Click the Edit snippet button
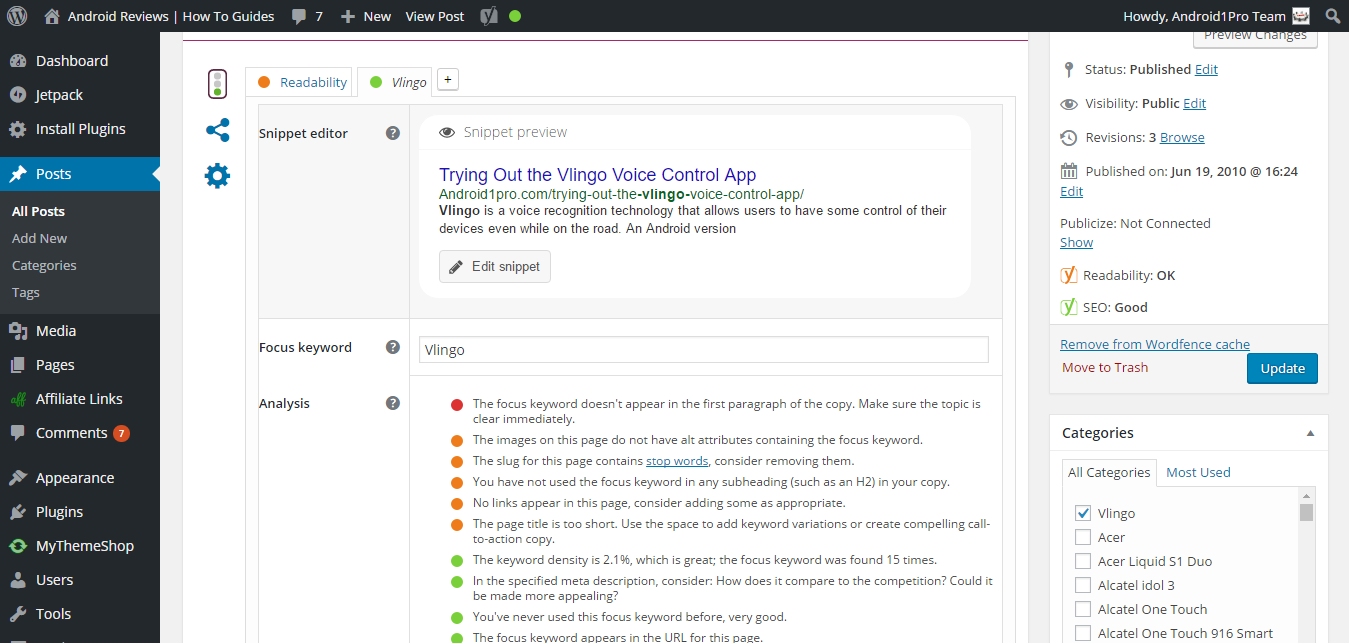The height and width of the screenshot is (643, 1349). (495, 266)
